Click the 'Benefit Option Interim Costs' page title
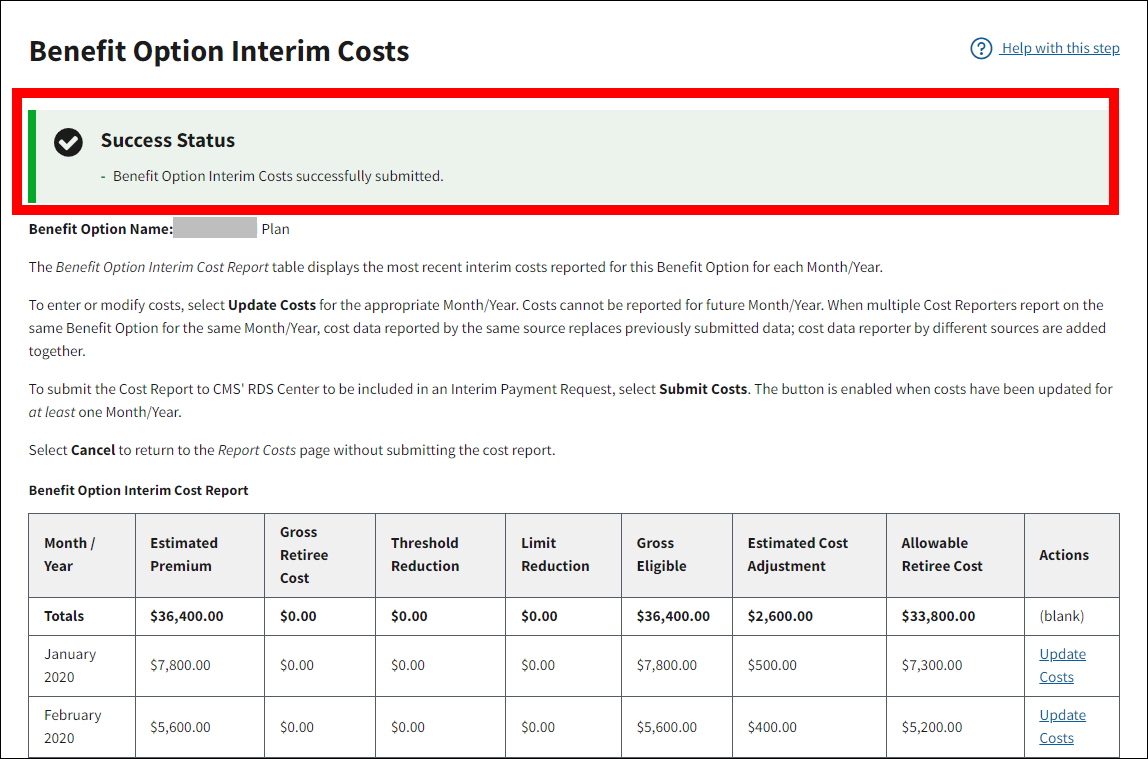This screenshot has height=759, width=1148. (219, 51)
